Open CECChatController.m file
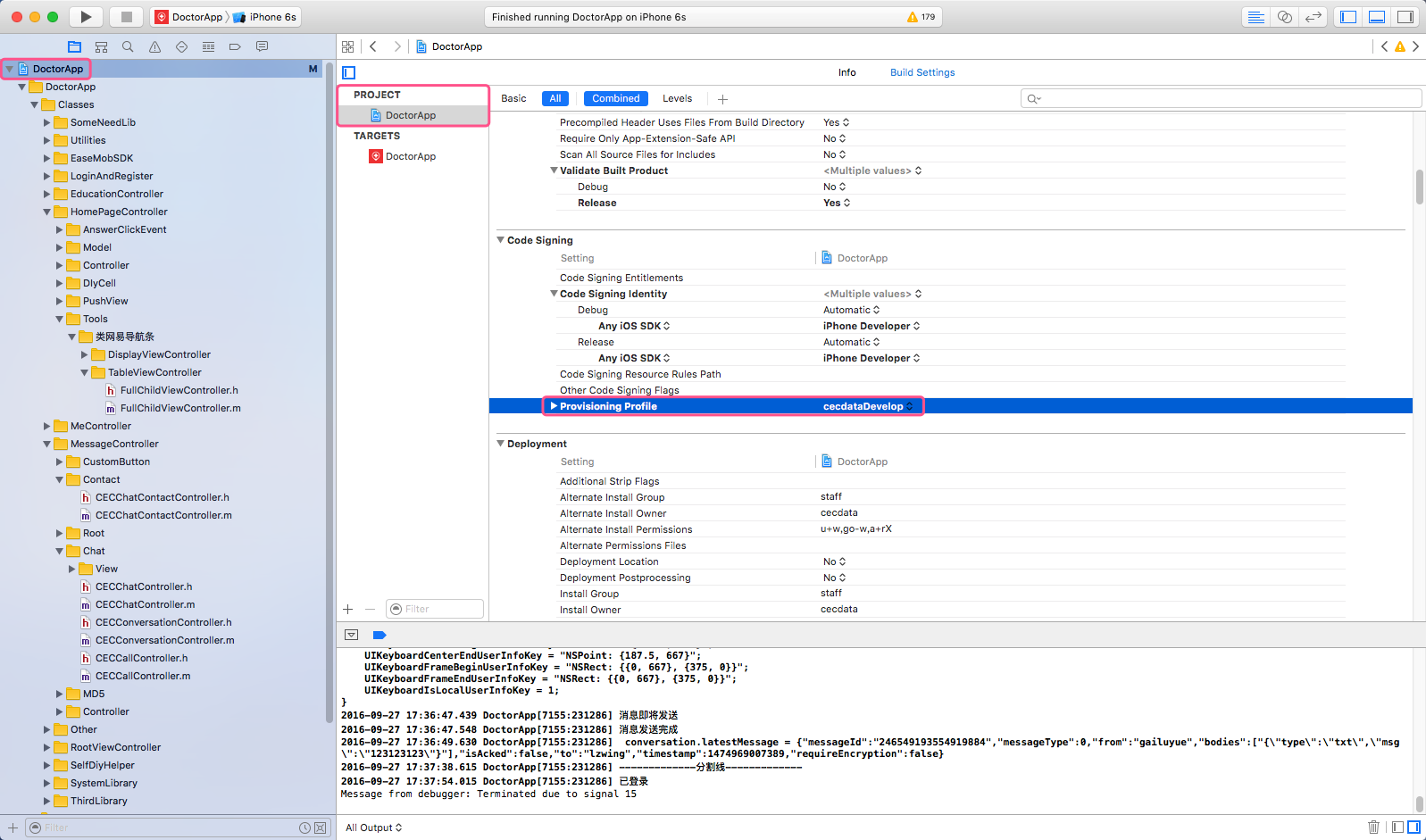The height and width of the screenshot is (840, 1426). (145, 604)
